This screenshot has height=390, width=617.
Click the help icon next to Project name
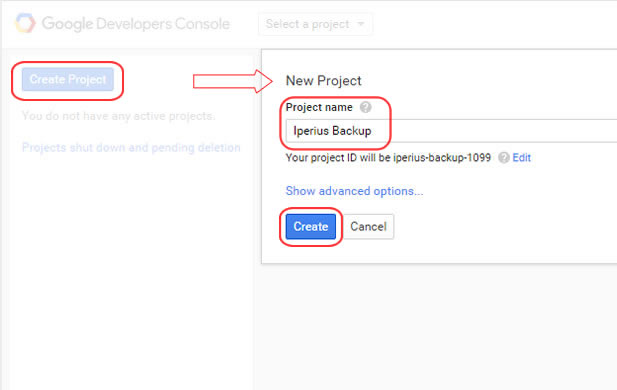pos(366,107)
